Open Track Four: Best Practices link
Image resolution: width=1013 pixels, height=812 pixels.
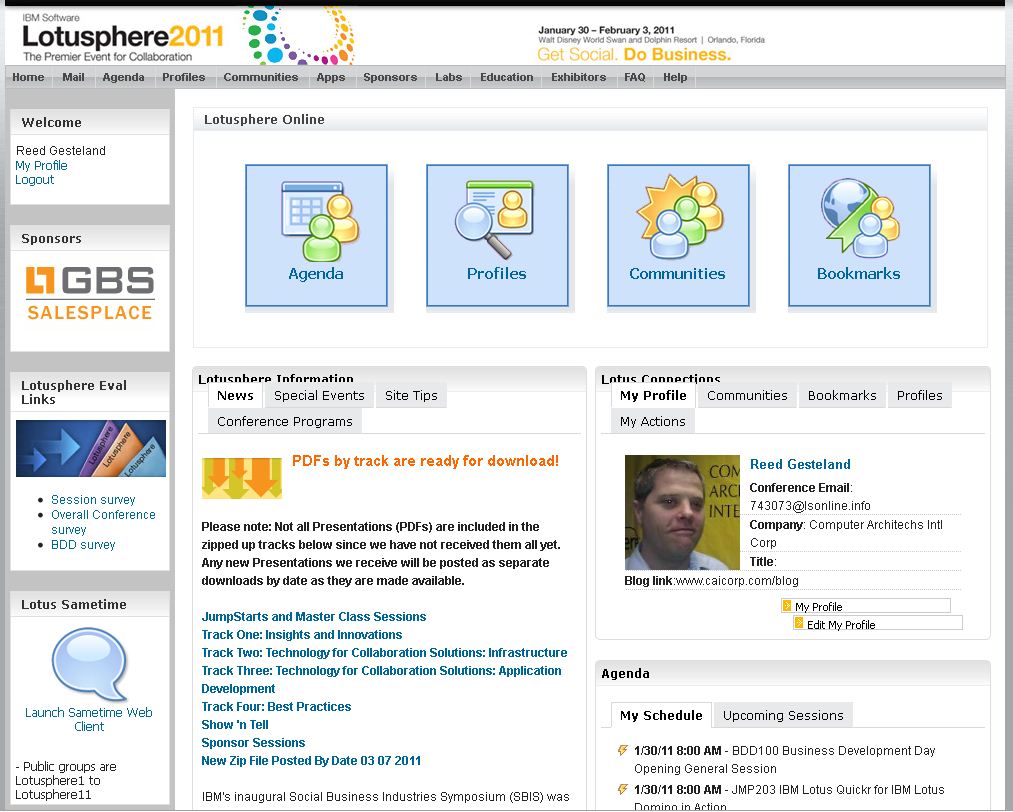277,707
